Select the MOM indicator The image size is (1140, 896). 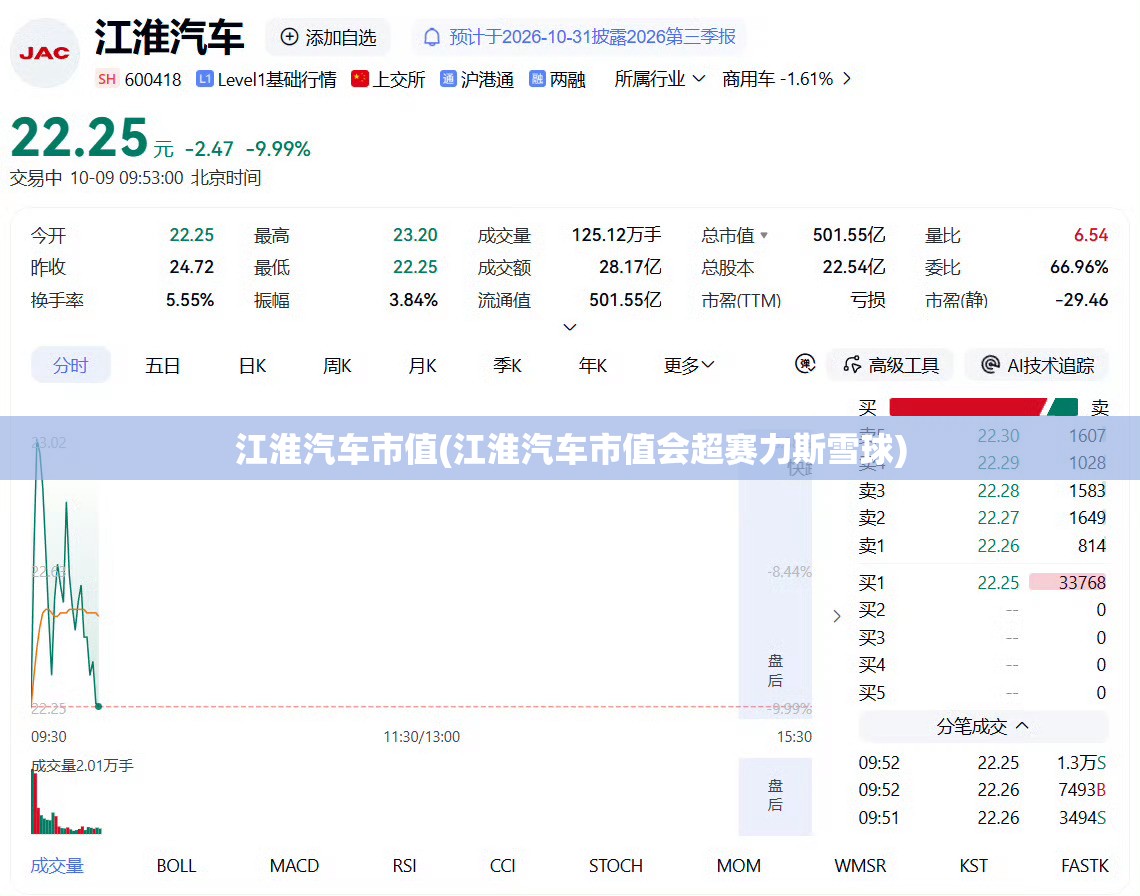pos(739,865)
